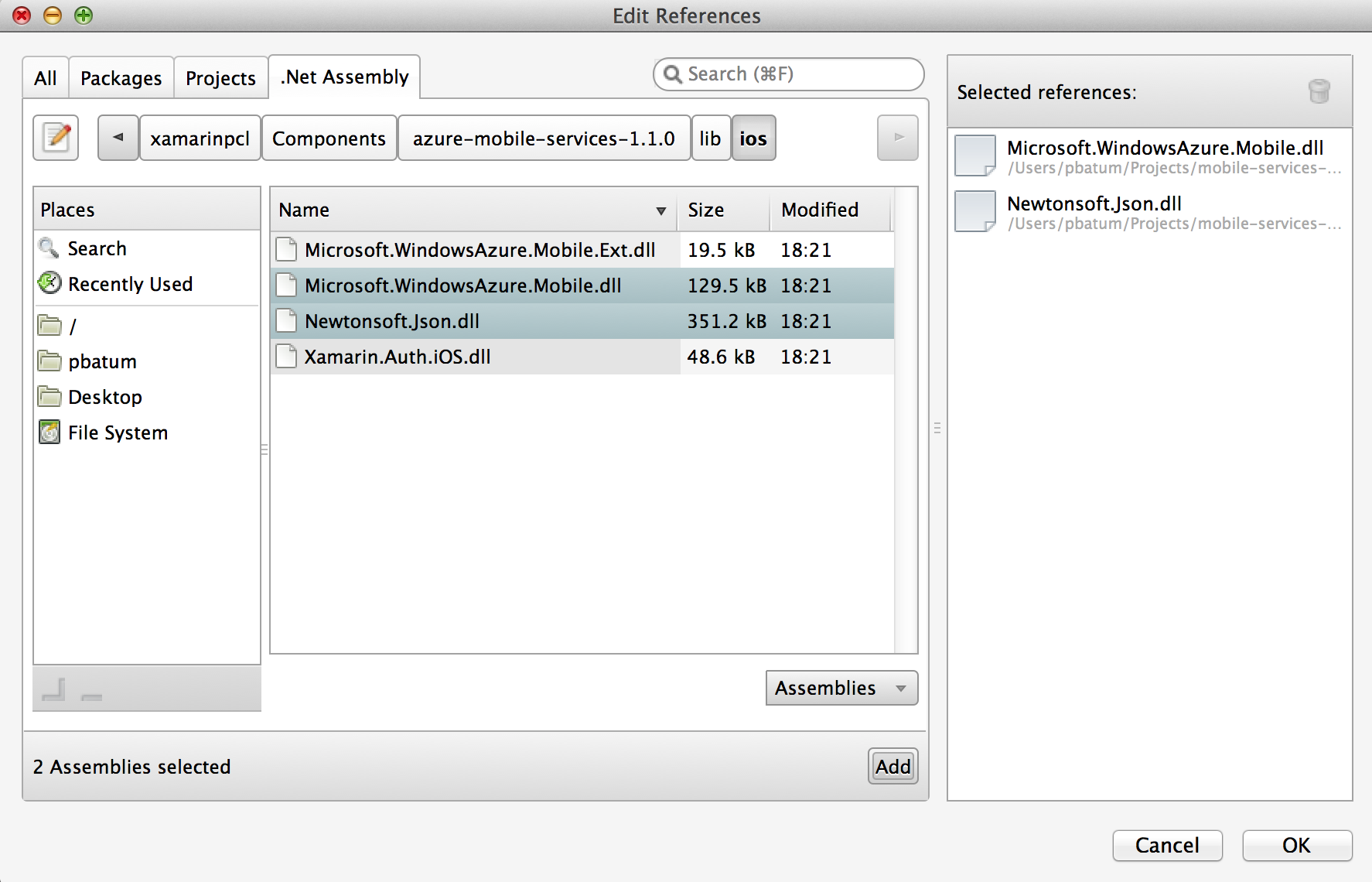This screenshot has height=882, width=1372.
Task: Click the 351.2 kB size cell
Action: [726, 321]
